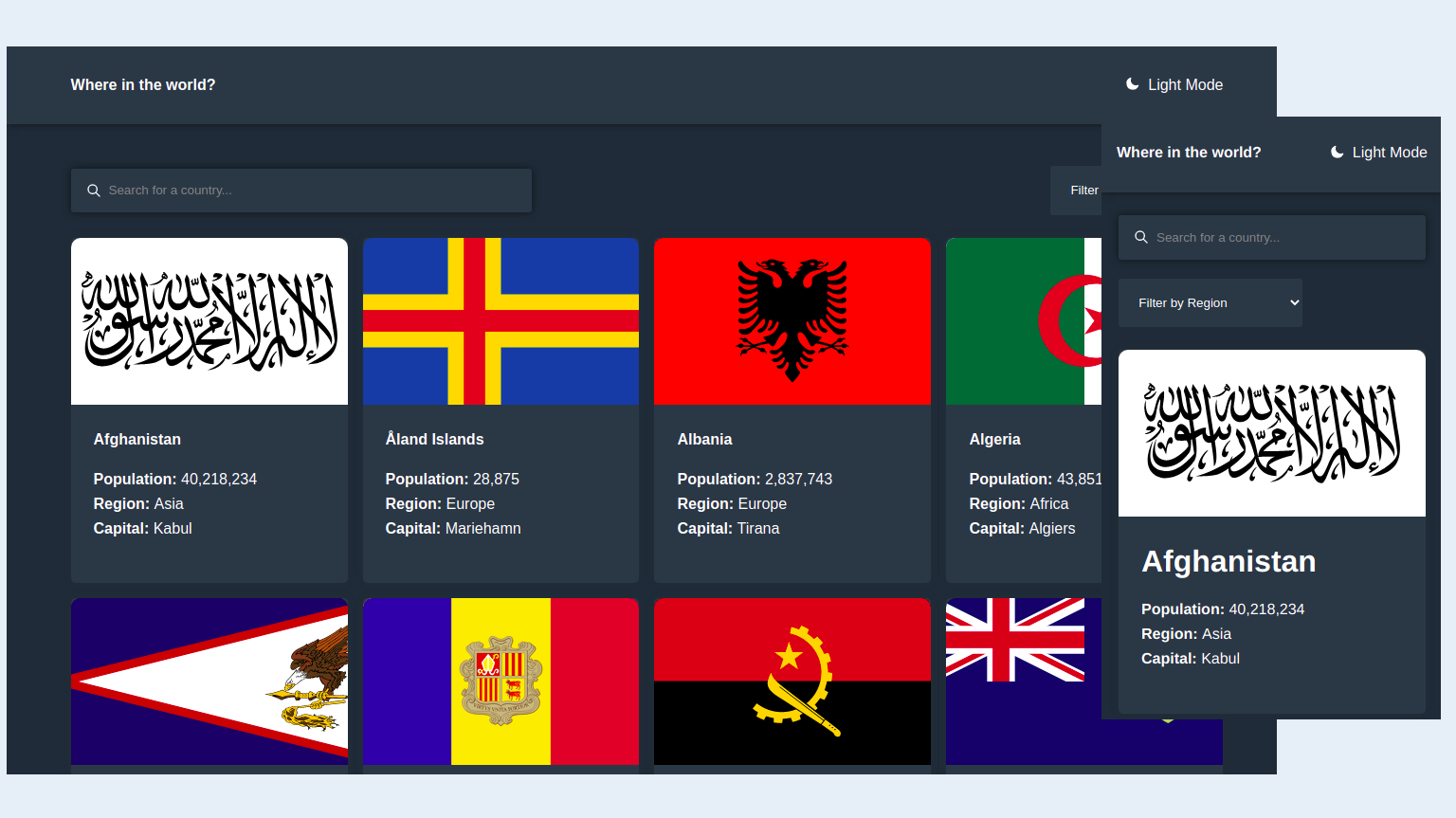The height and width of the screenshot is (818, 1456).
Task: Open the partially hidden Filter dropdown in desktop view
Action: [x=1076, y=191]
